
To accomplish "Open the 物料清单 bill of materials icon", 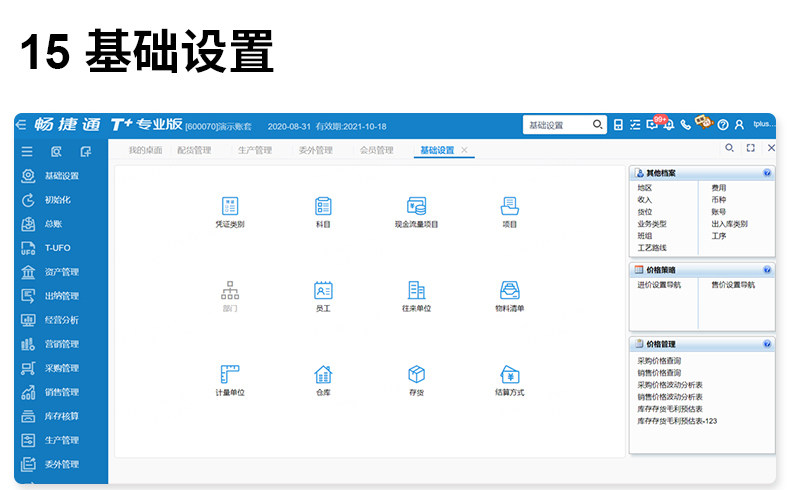I will click(x=509, y=290).
